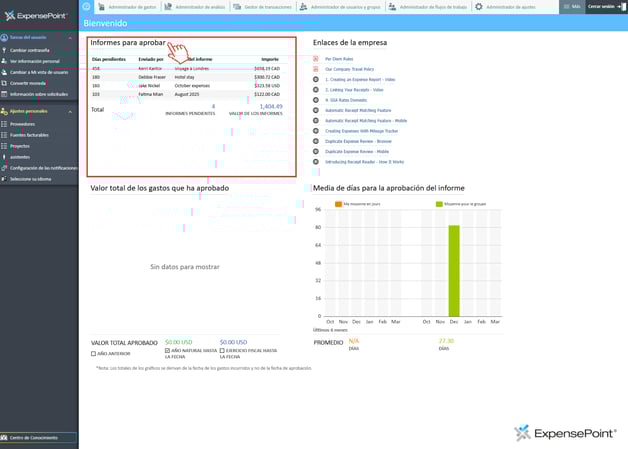The height and width of the screenshot is (449, 628).
Task: Click the Centro de Conocimiento icon
Action: [4, 438]
